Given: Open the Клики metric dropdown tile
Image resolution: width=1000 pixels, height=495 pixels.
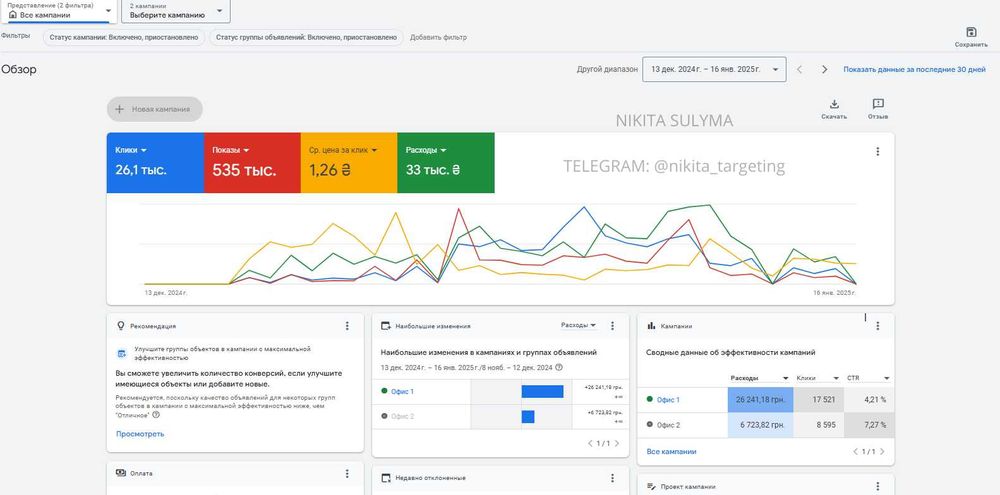Looking at the screenshot, I should (155, 163).
